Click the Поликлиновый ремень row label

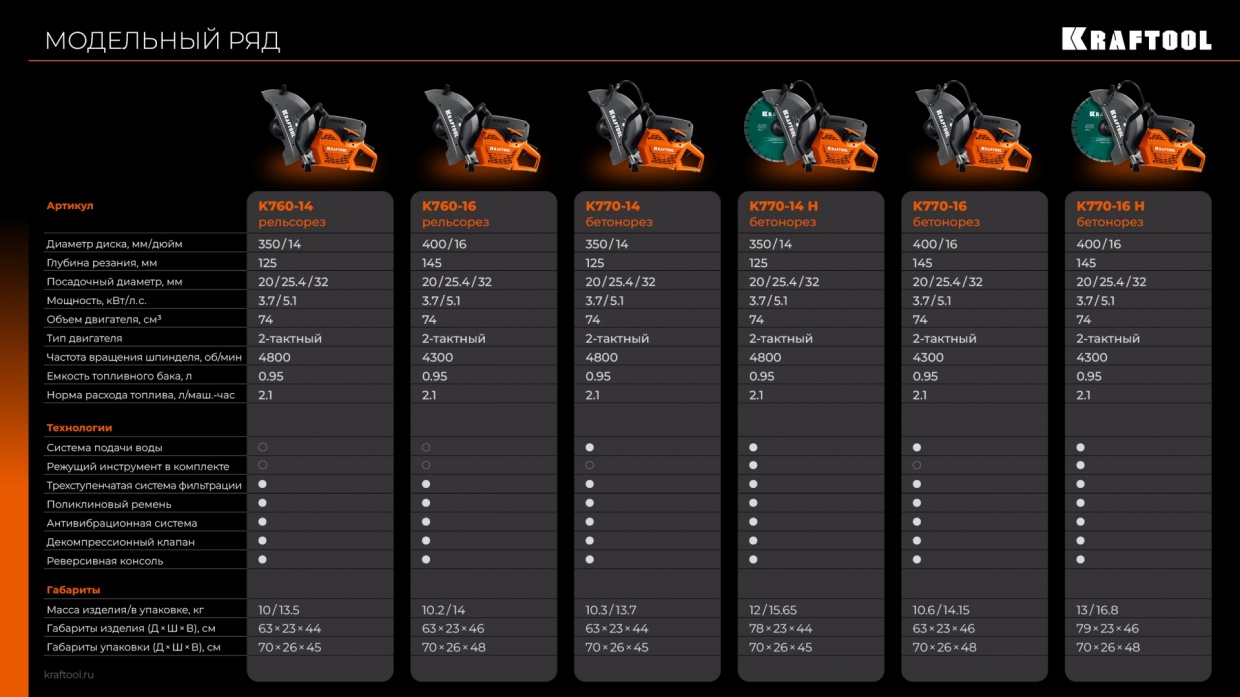(x=108, y=505)
